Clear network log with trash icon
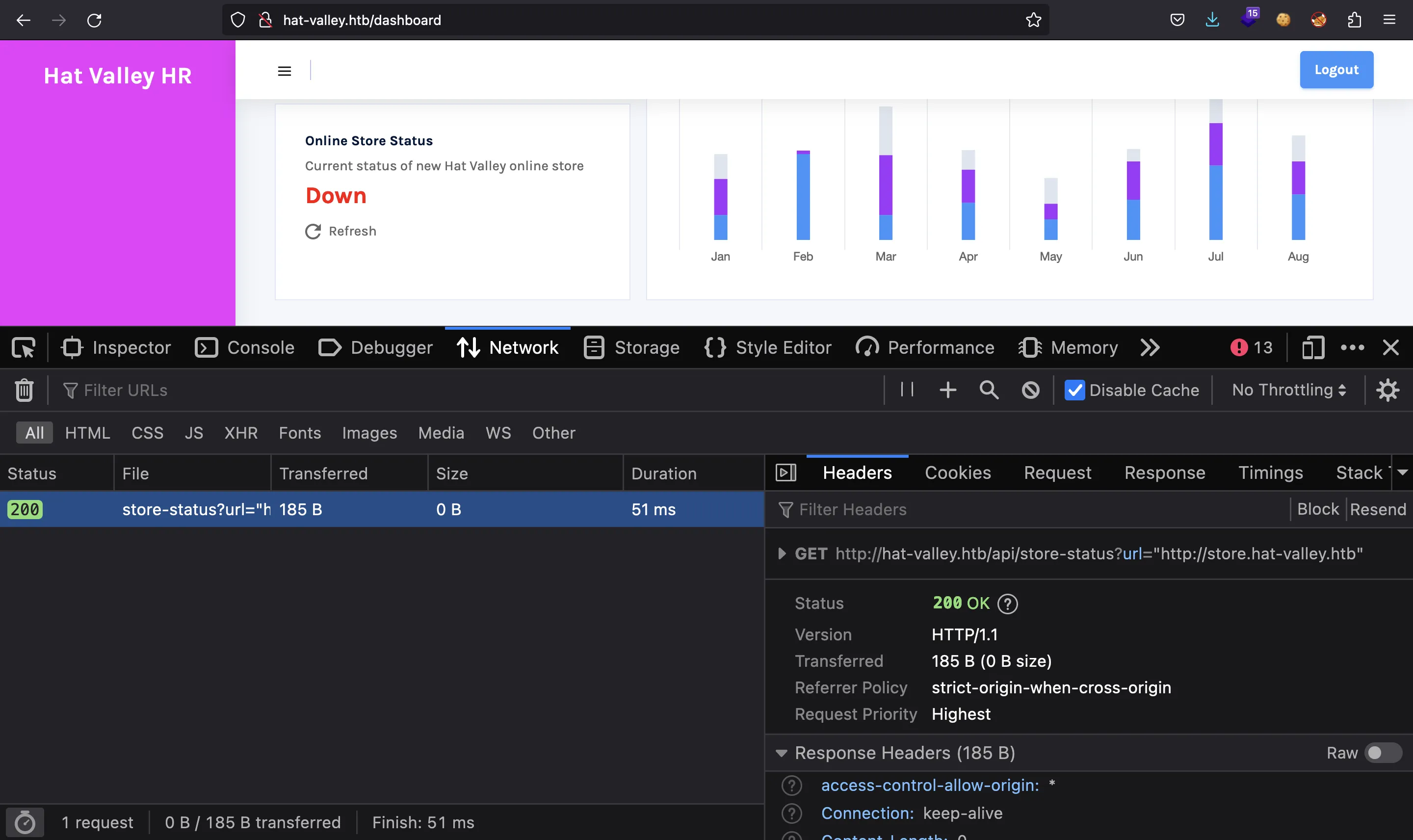Image resolution: width=1413 pixels, height=840 pixels. 25,390
